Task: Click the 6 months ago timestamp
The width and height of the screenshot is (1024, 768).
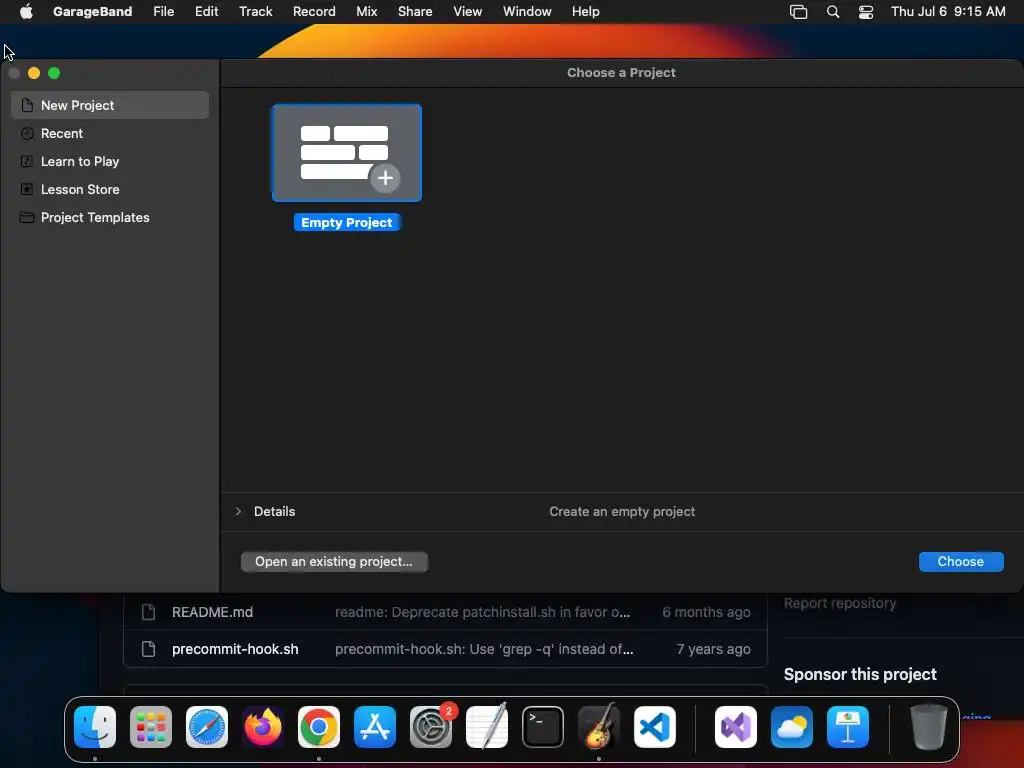Action: pos(706,612)
